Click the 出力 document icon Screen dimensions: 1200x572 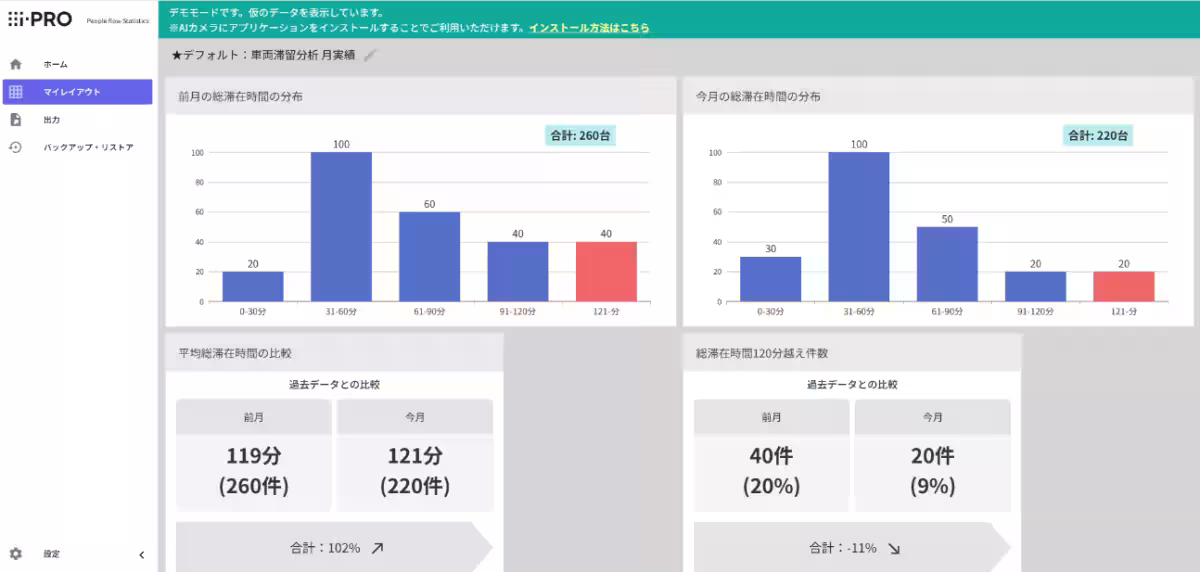pyautogui.click(x=15, y=120)
